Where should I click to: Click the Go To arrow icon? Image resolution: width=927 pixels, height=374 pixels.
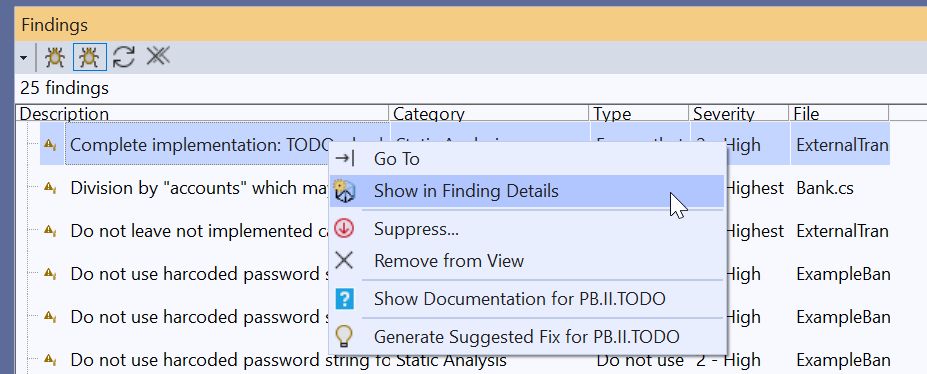tap(344, 158)
